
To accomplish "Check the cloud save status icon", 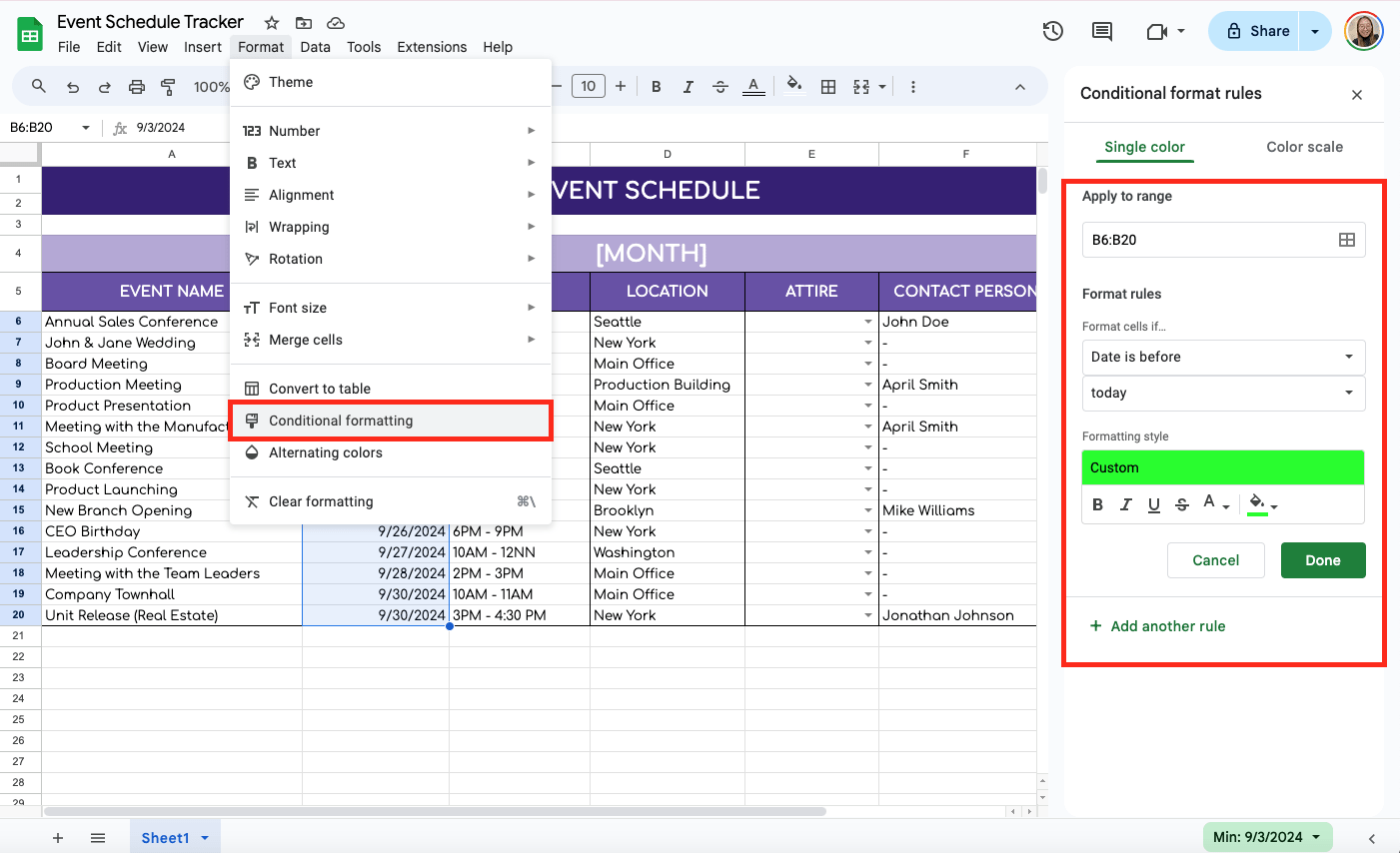I will click(336, 22).
